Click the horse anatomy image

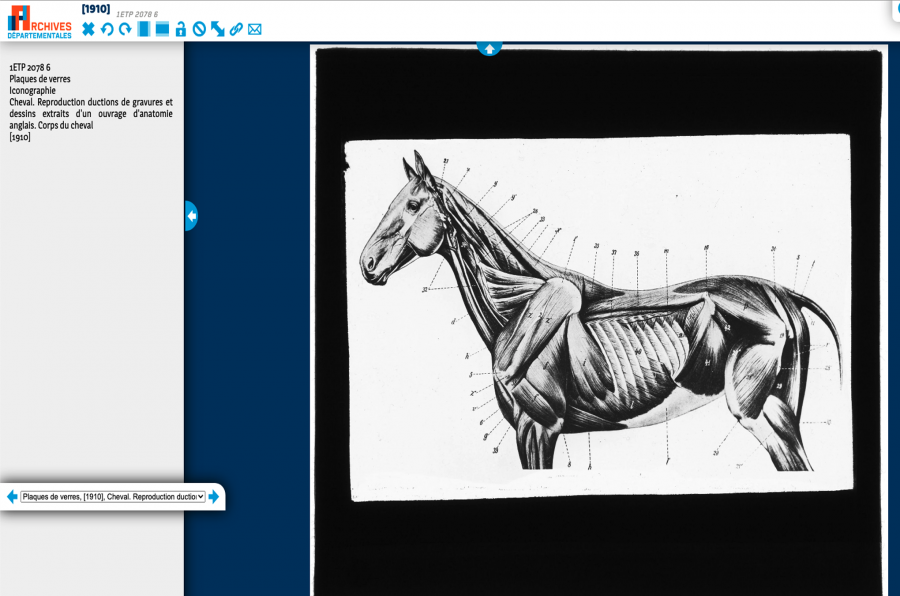(599, 318)
